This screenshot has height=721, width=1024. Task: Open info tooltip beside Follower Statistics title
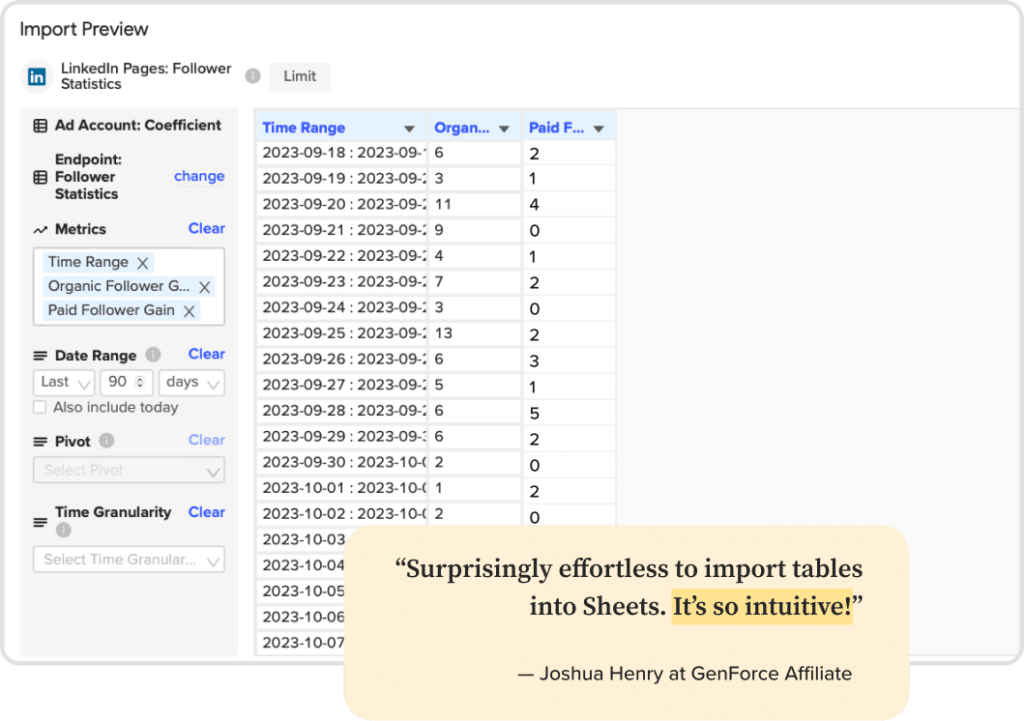pyautogui.click(x=253, y=76)
